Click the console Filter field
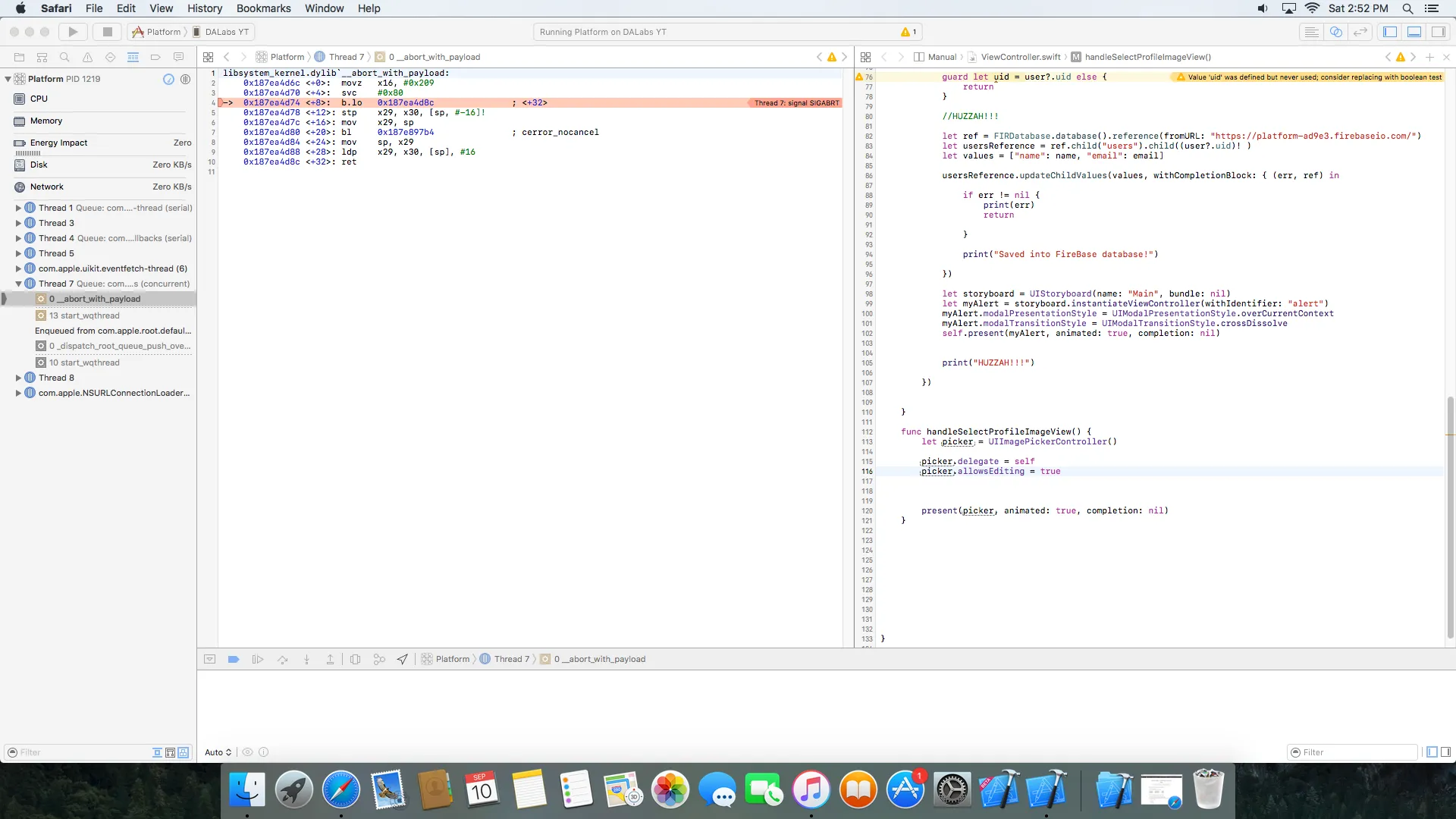Image resolution: width=1456 pixels, height=819 pixels. [1354, 752]
